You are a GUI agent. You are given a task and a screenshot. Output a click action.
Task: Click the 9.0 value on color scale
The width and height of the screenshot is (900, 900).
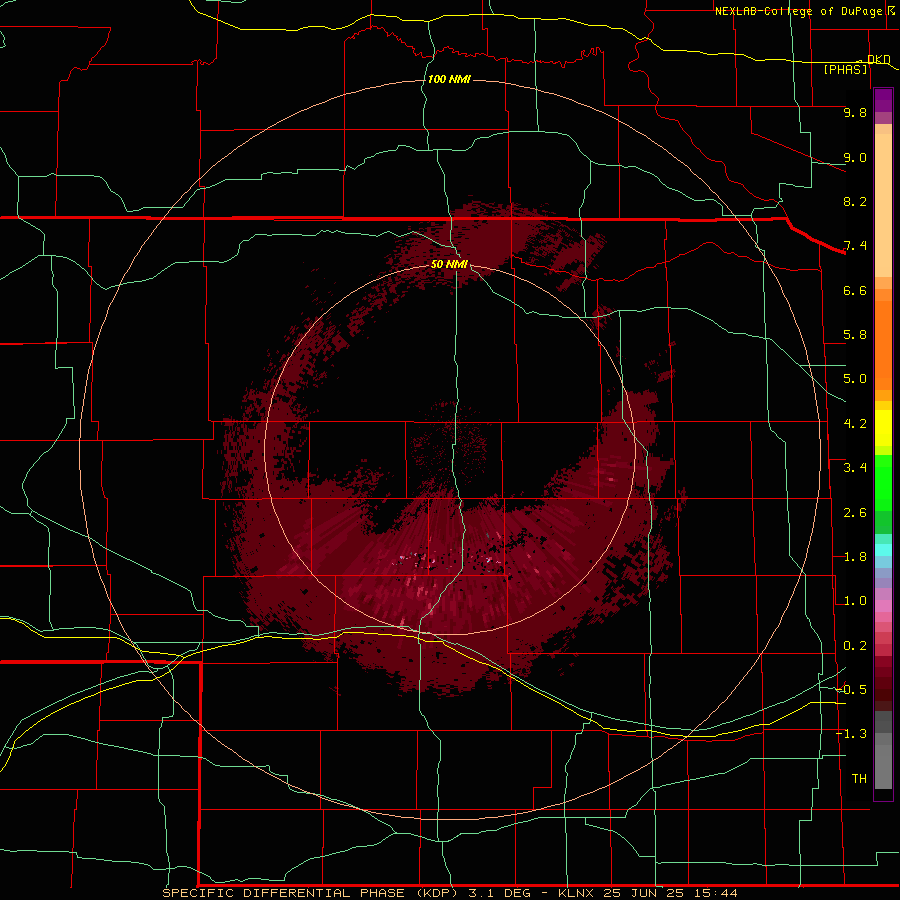(x=855, y=157)
